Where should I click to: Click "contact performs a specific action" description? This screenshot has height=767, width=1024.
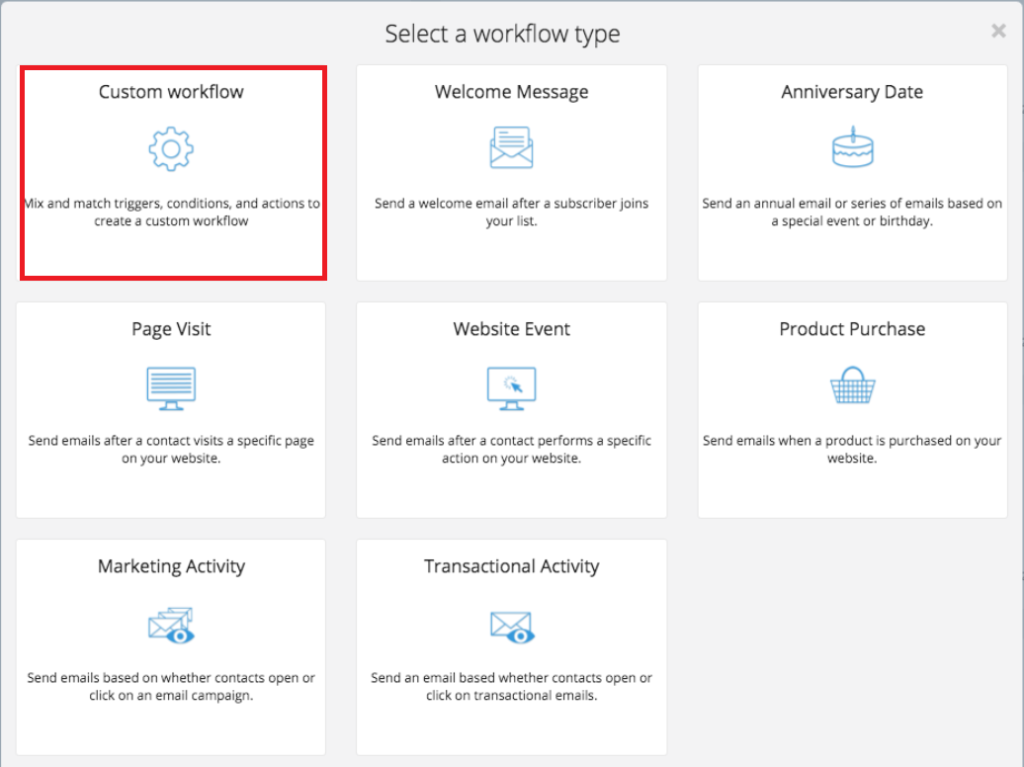pos(511,449)
